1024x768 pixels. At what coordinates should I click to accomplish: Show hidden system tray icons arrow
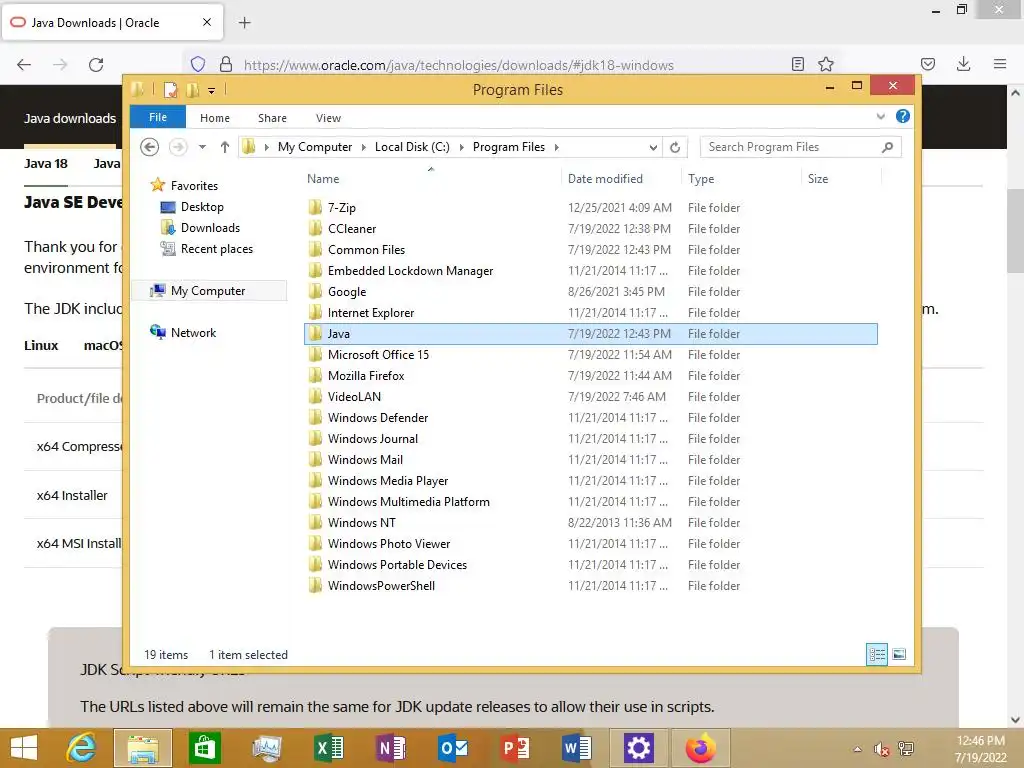tap(857, 749)
